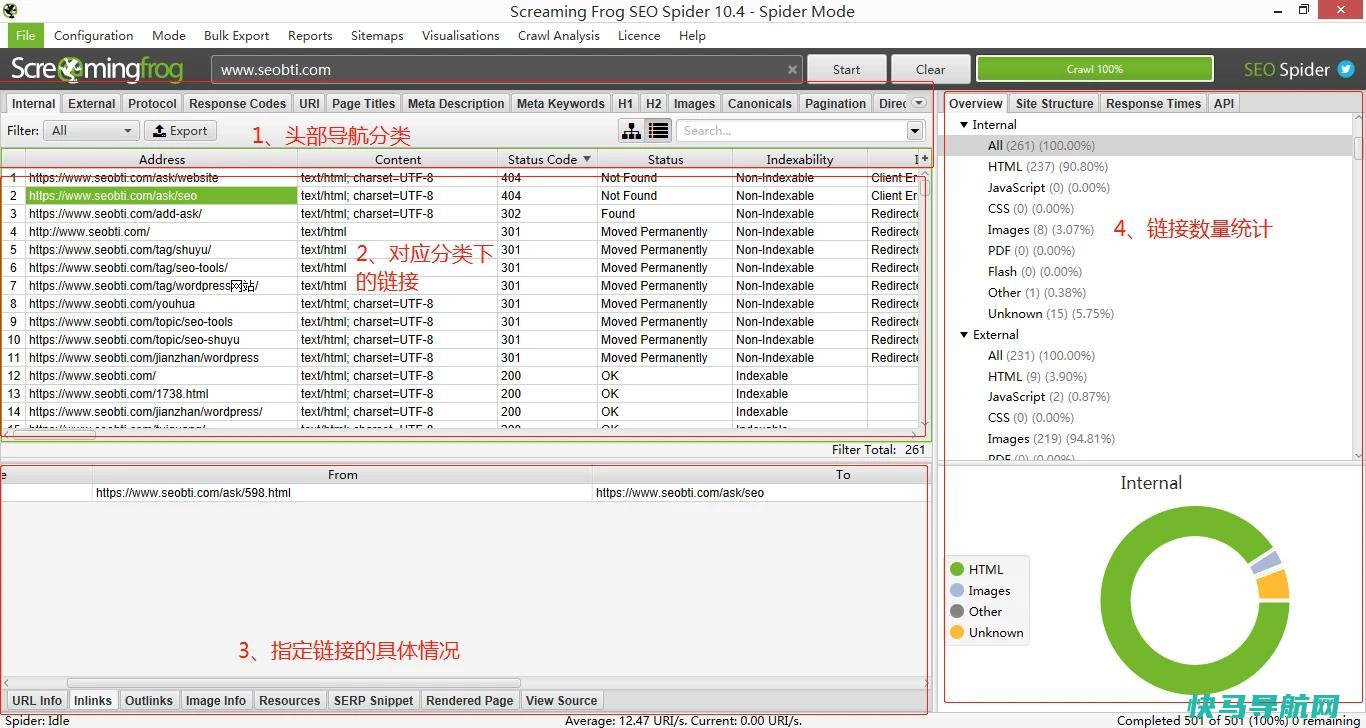Viewport: 1366px width, 728px height.
Task: Open the Image Info bottom tab
Action: pyautogui.click(x=216, y=700)
